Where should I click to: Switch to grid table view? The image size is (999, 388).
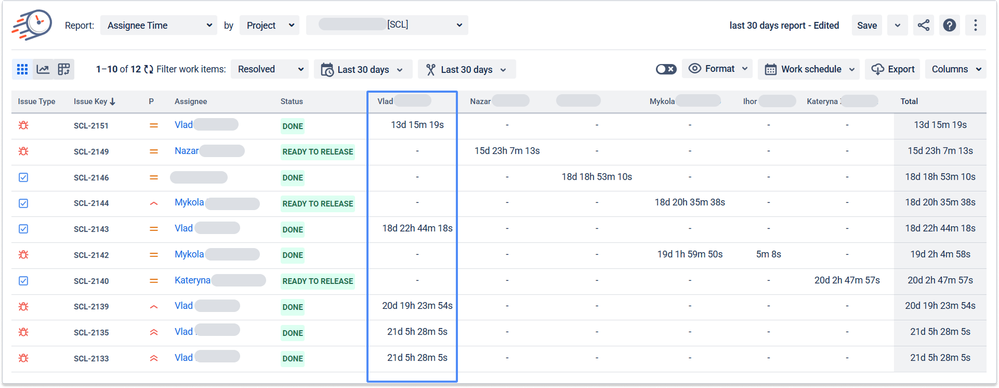[x=22, y=69]
